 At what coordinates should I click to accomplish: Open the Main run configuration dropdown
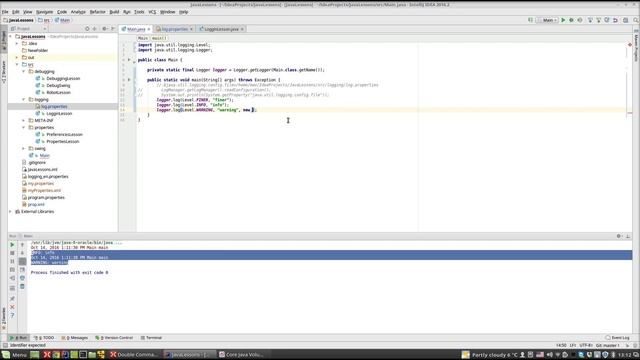547,20
